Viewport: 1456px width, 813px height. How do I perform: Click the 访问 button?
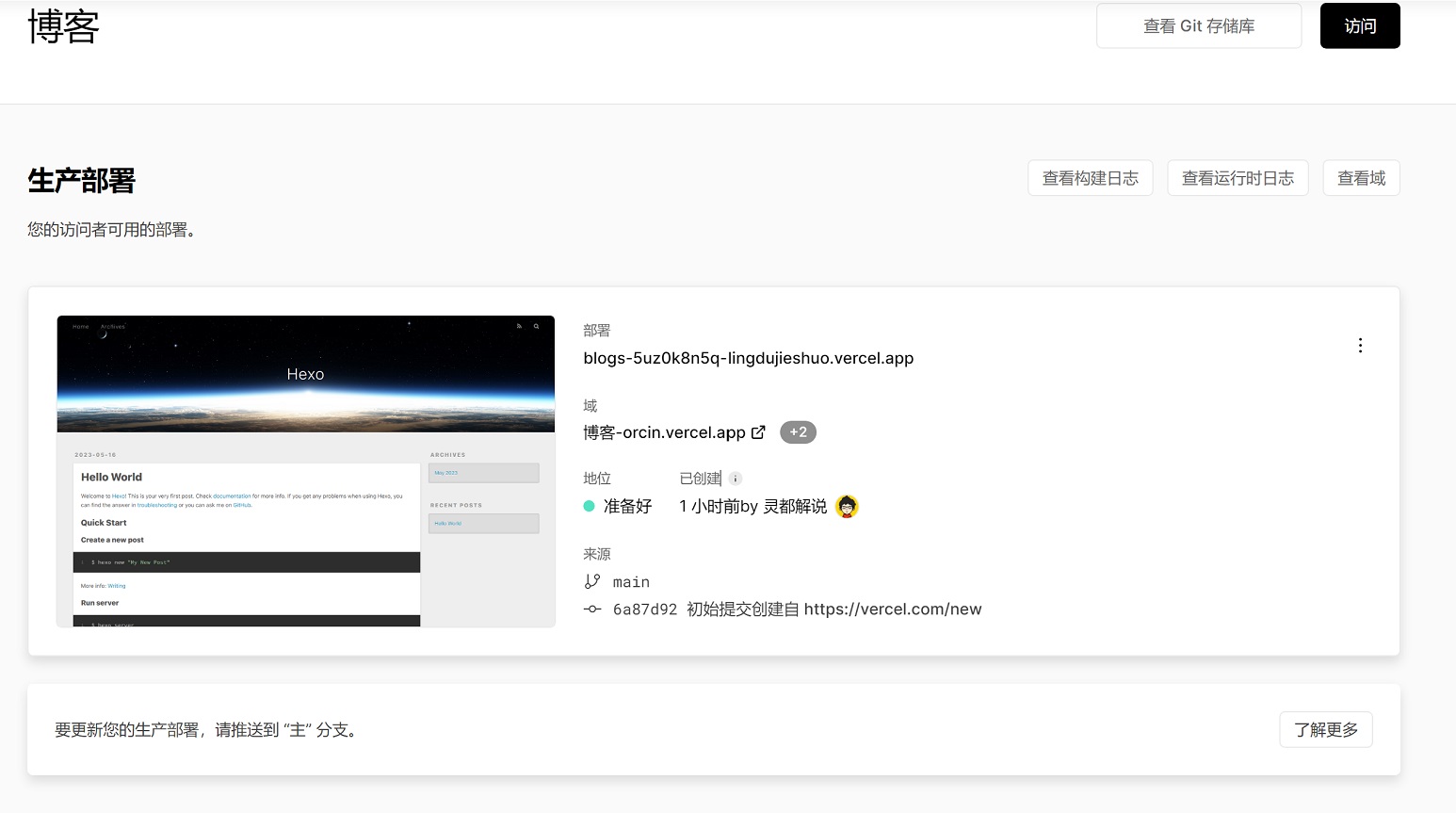1360,25
